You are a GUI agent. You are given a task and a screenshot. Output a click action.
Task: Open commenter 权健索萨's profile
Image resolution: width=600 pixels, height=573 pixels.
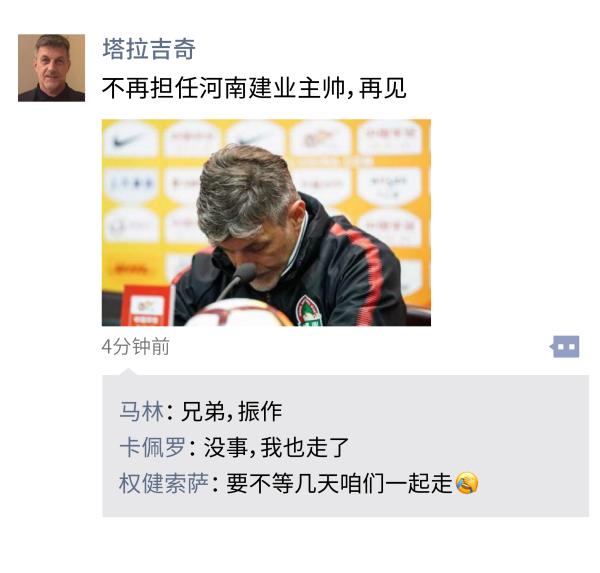[x=163, y=483]
